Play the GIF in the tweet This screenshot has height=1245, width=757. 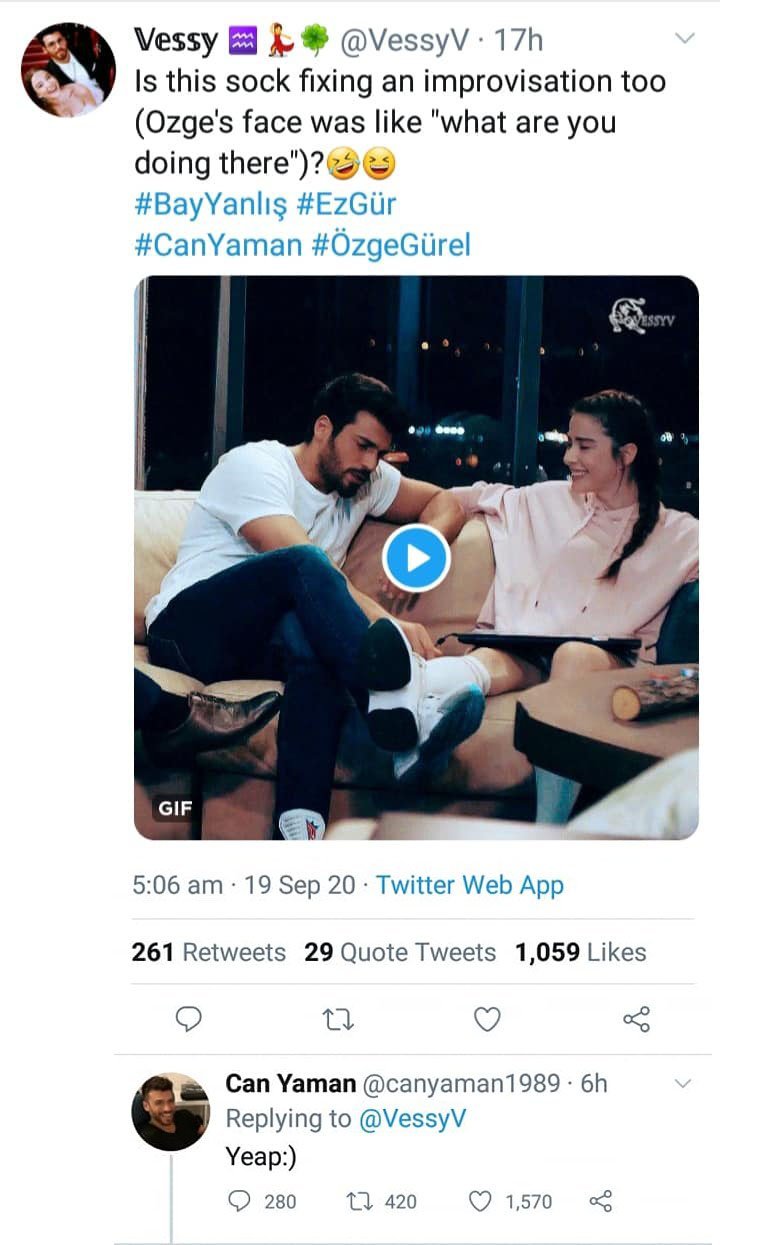[x=416, y=558]
